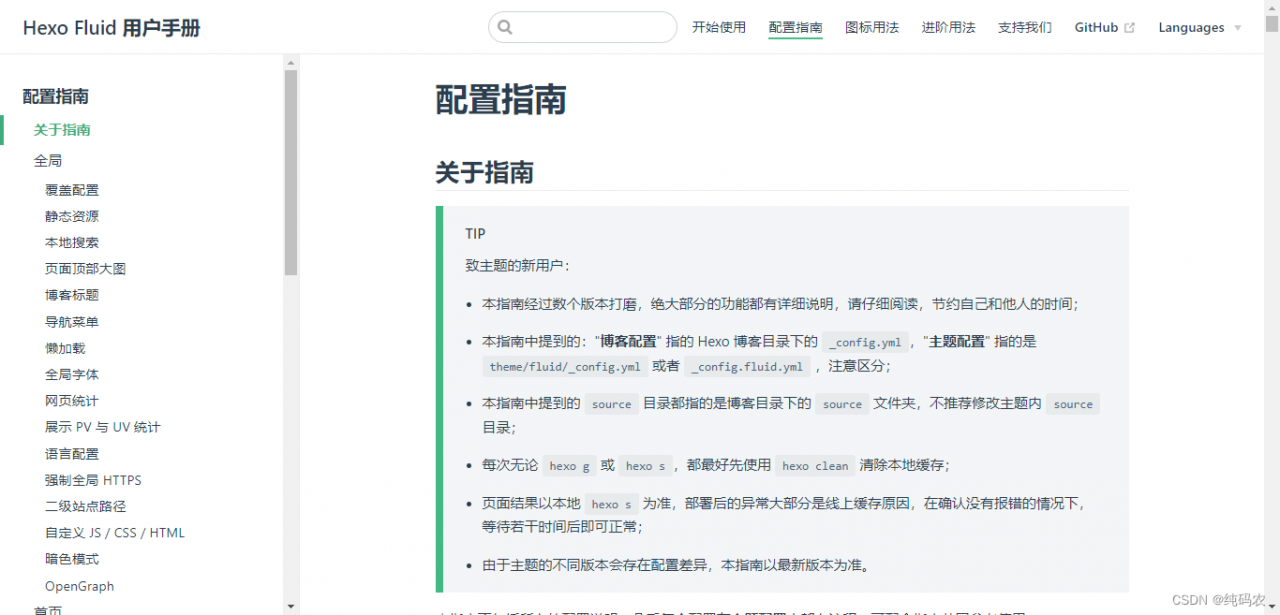Open 懒加载 in the sidebar
This screenshot has height=615, width=1280.
click(65, 348)
